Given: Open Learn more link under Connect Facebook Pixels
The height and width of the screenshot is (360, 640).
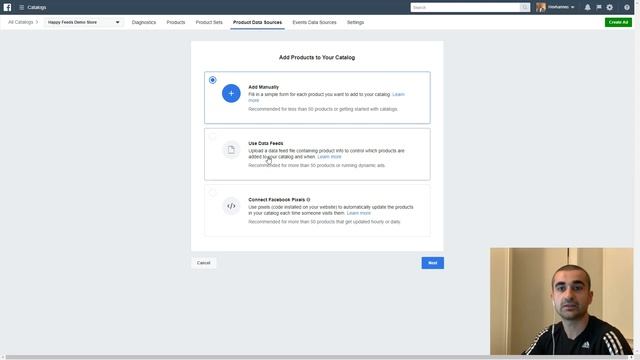Looking at the screenshot, I should [x=358, y=213].
